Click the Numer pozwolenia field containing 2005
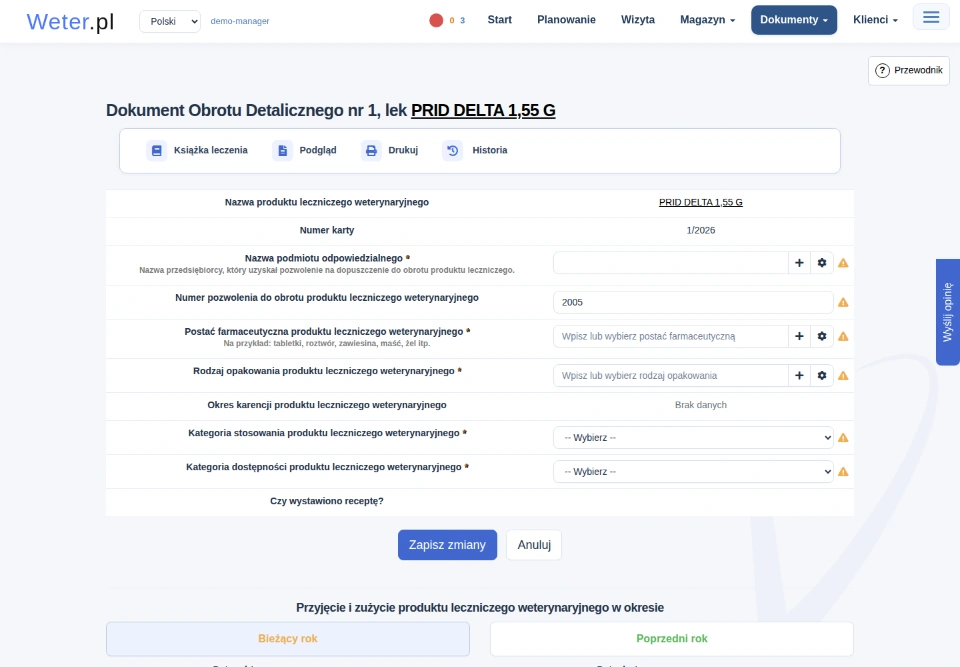 point(693,303)
